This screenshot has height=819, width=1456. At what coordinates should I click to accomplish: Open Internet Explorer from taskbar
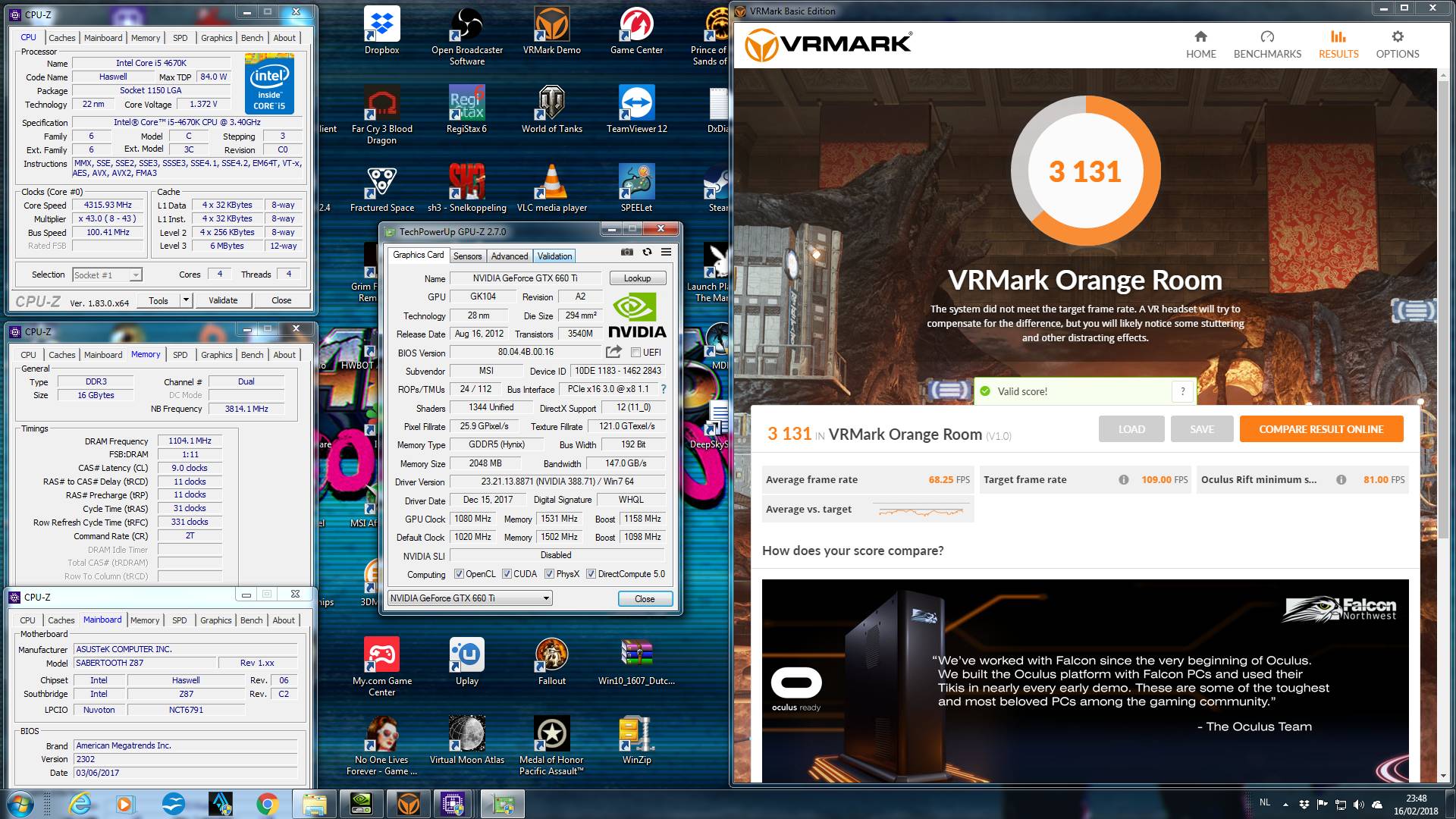coord(79,804)
